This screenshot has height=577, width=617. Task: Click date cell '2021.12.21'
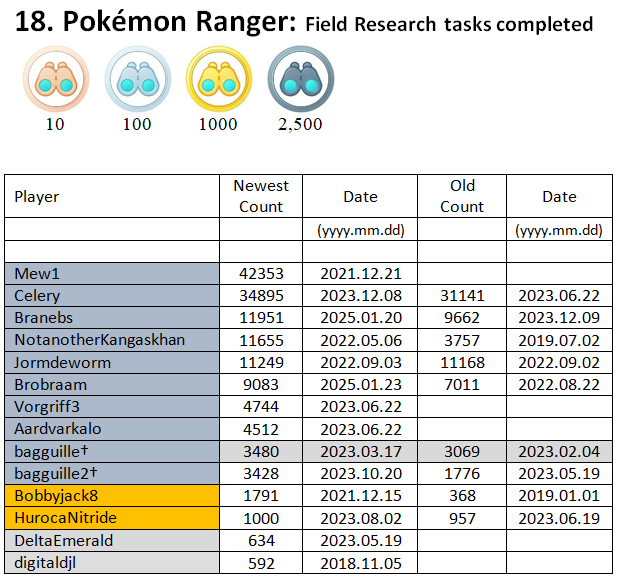point(361,274)
